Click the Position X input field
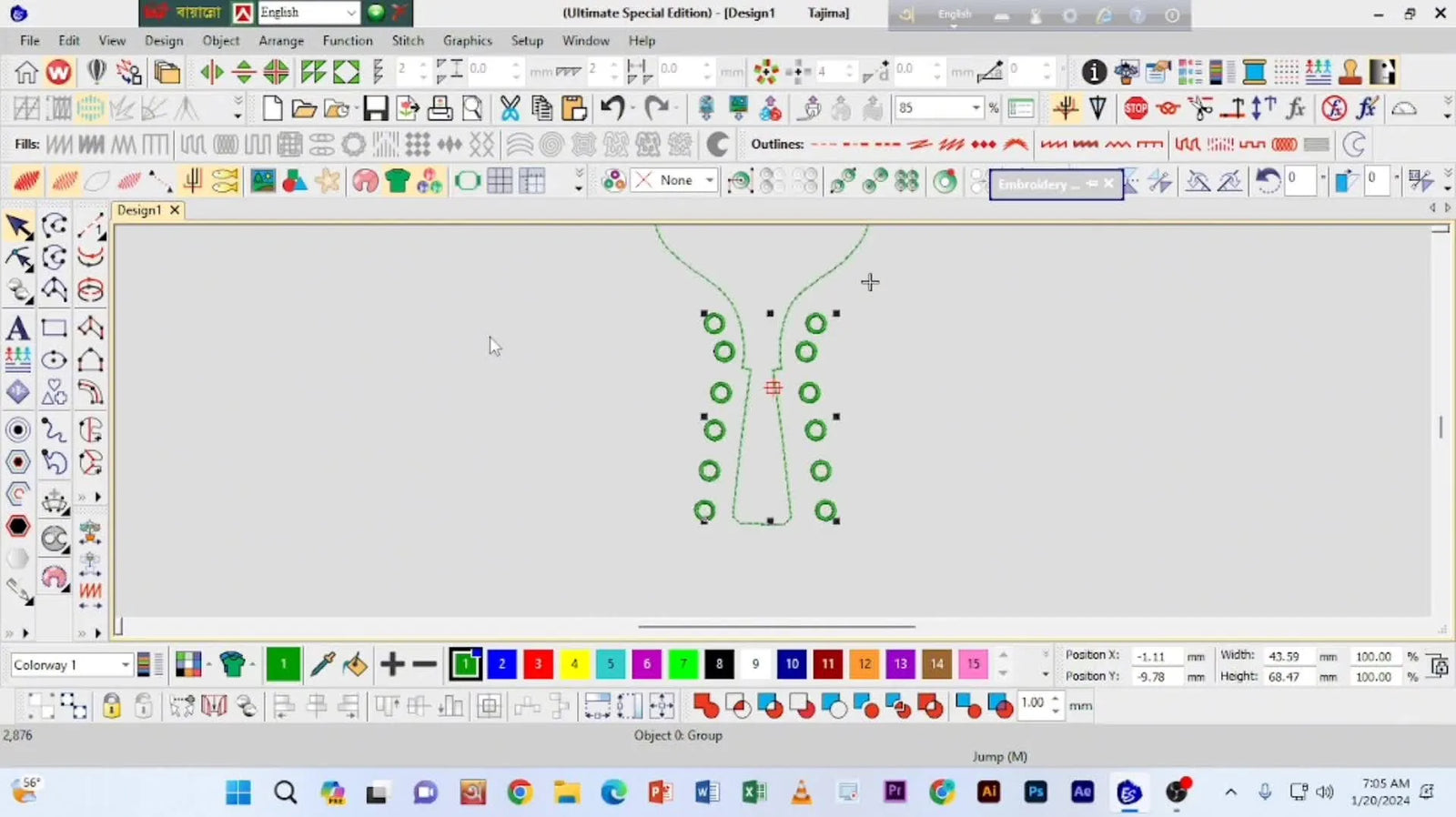Viewport: 1456px width, 817px height. click(x=1155, y=656)
